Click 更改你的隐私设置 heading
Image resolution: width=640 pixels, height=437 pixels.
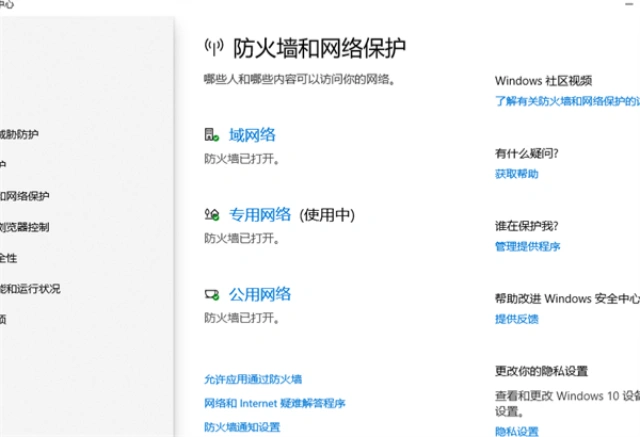pos(541,371)
